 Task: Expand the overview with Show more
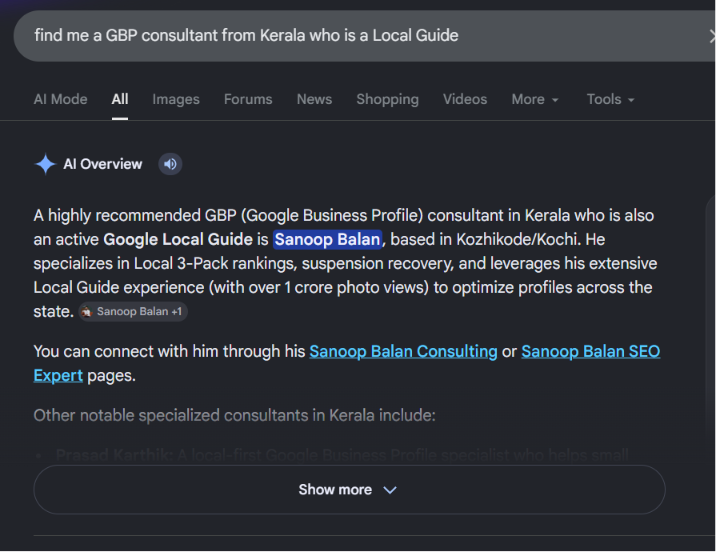349,490
